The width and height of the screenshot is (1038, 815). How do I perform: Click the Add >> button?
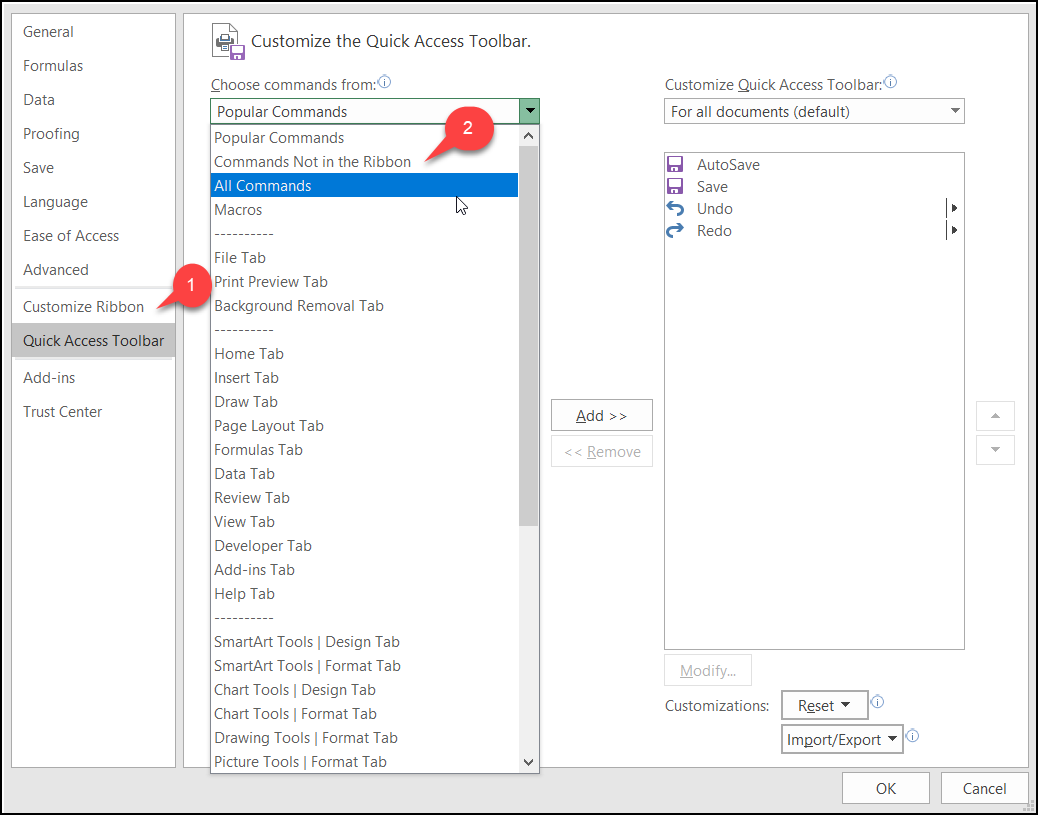pyautogui.click(x=601, y=416)
